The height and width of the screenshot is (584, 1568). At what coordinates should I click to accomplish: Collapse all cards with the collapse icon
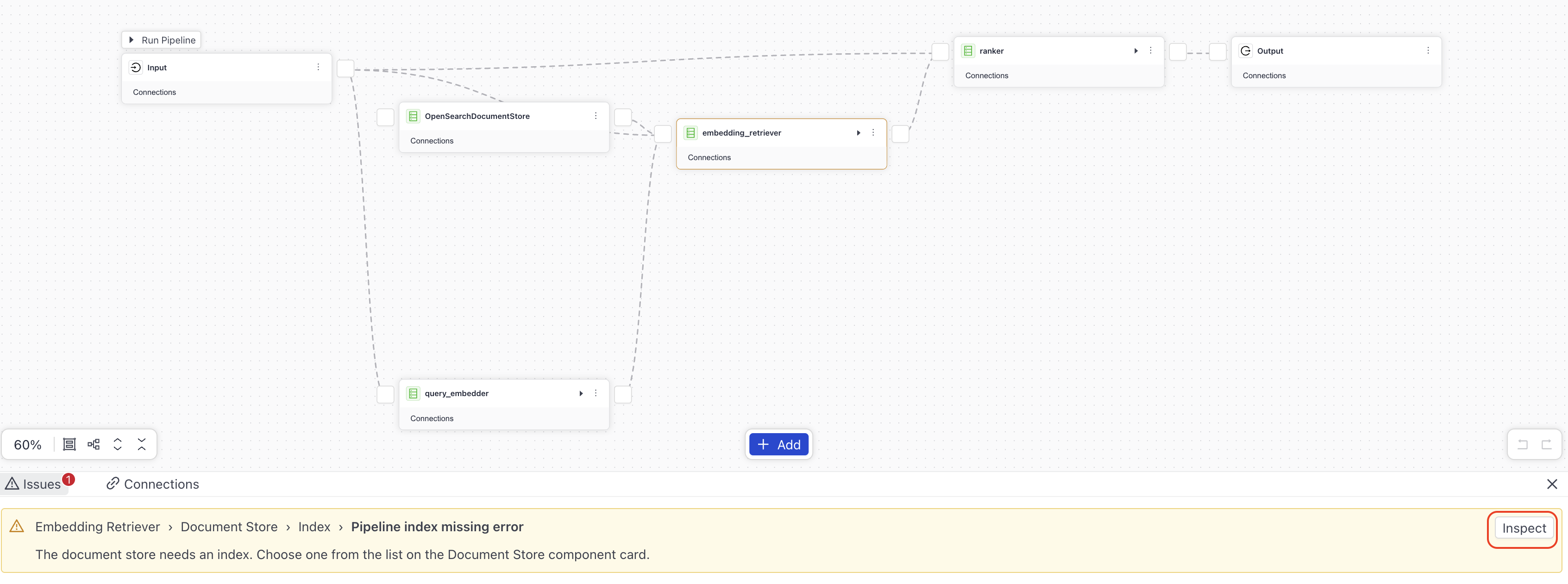pos(142,445)
